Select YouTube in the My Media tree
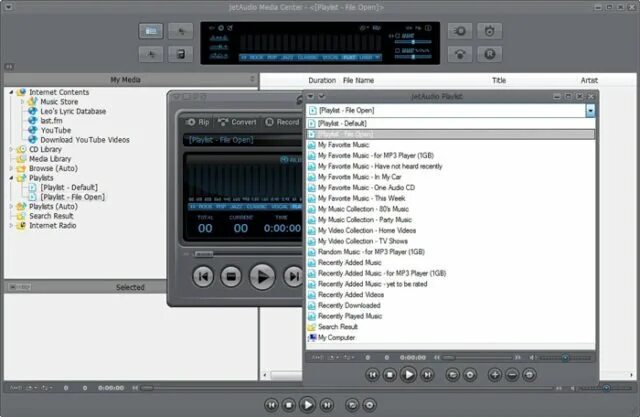Image resolution: width=640 pixels, height=417 pixels. pyautogui.click(x=56, y=130)
